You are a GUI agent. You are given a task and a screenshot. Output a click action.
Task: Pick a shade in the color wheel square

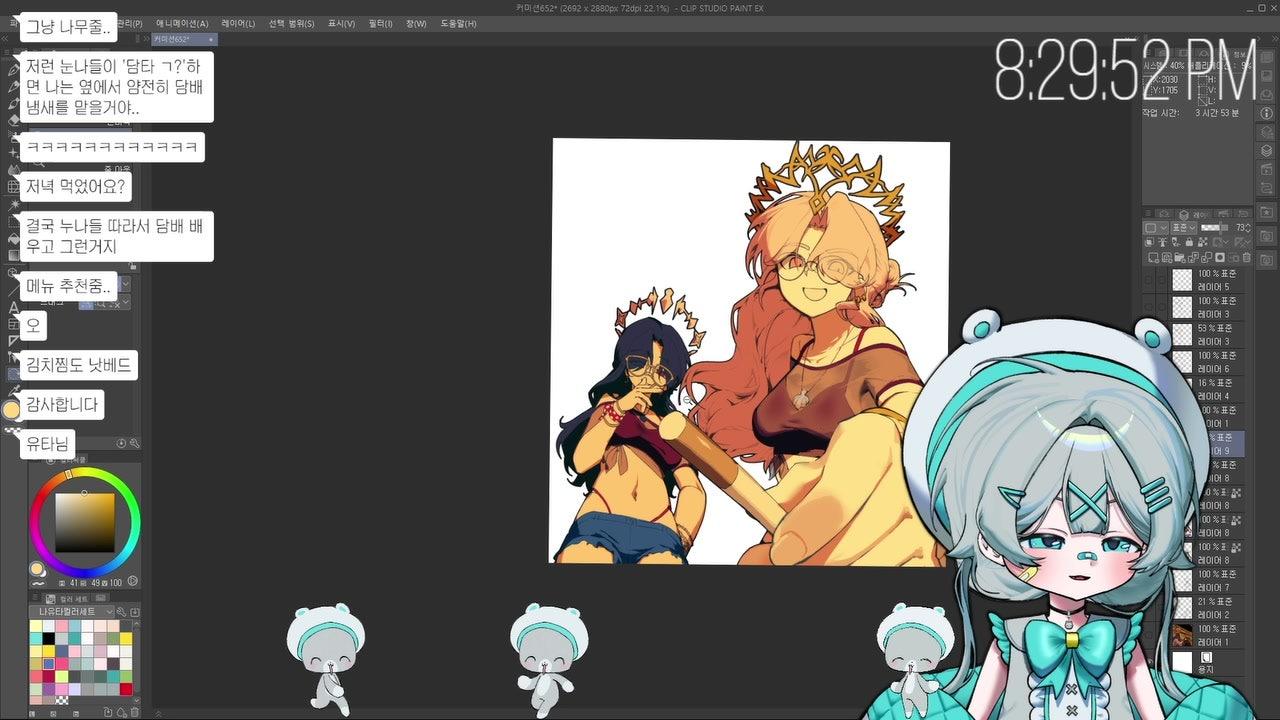[x=85, y=522]
